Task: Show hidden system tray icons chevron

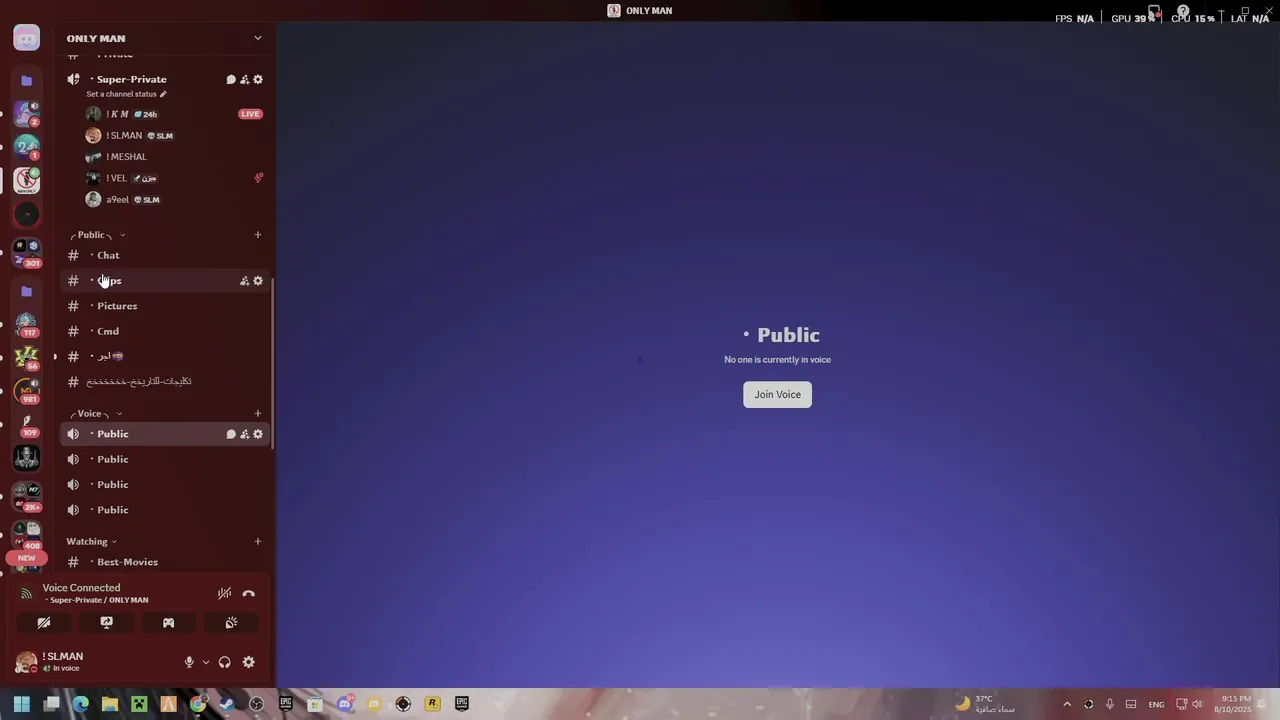Action: click(x=1067, y=704)
